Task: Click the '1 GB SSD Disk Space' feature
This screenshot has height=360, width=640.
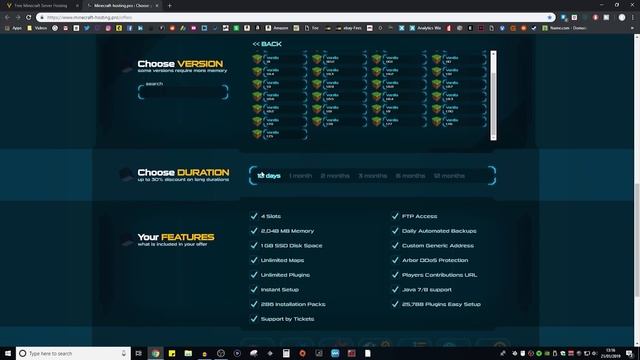Action: pyautogui.click(x=291, y=246)
